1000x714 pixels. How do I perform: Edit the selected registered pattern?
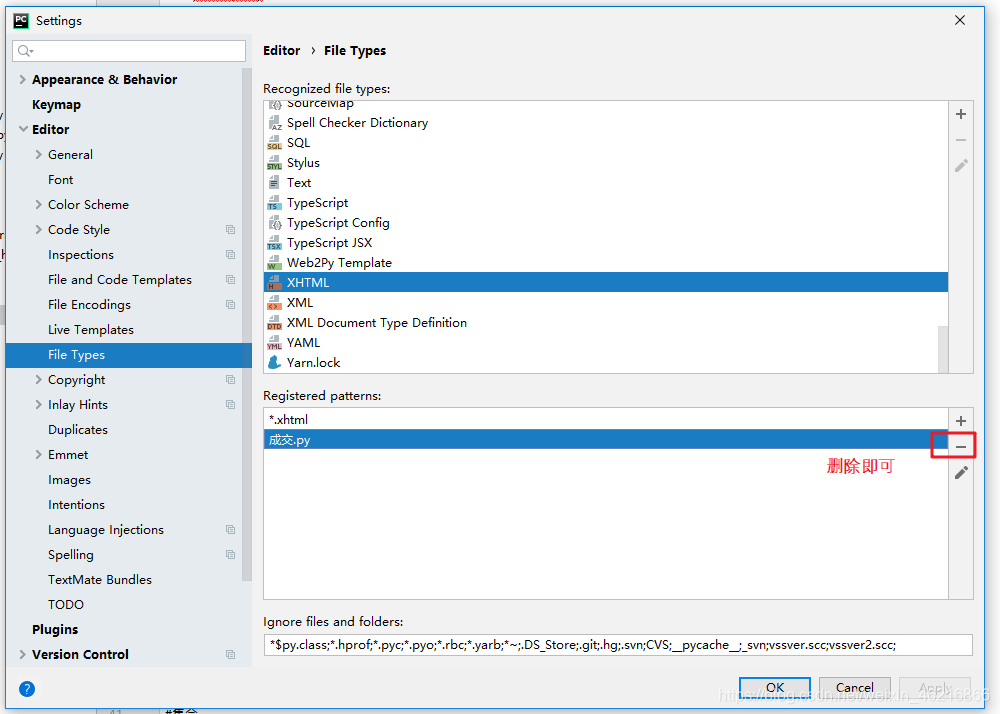pos(960,472)
